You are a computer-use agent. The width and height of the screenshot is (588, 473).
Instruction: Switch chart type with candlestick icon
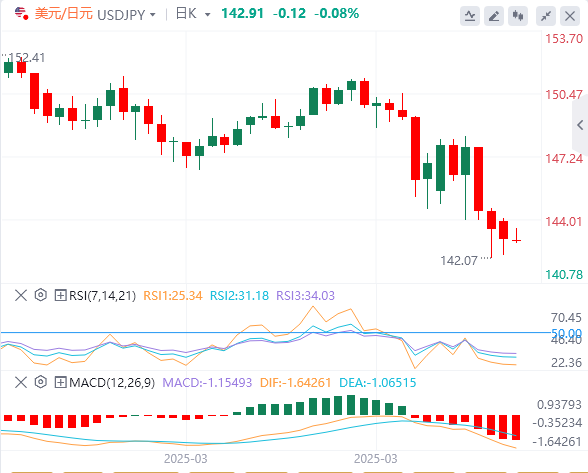point(518,16)
